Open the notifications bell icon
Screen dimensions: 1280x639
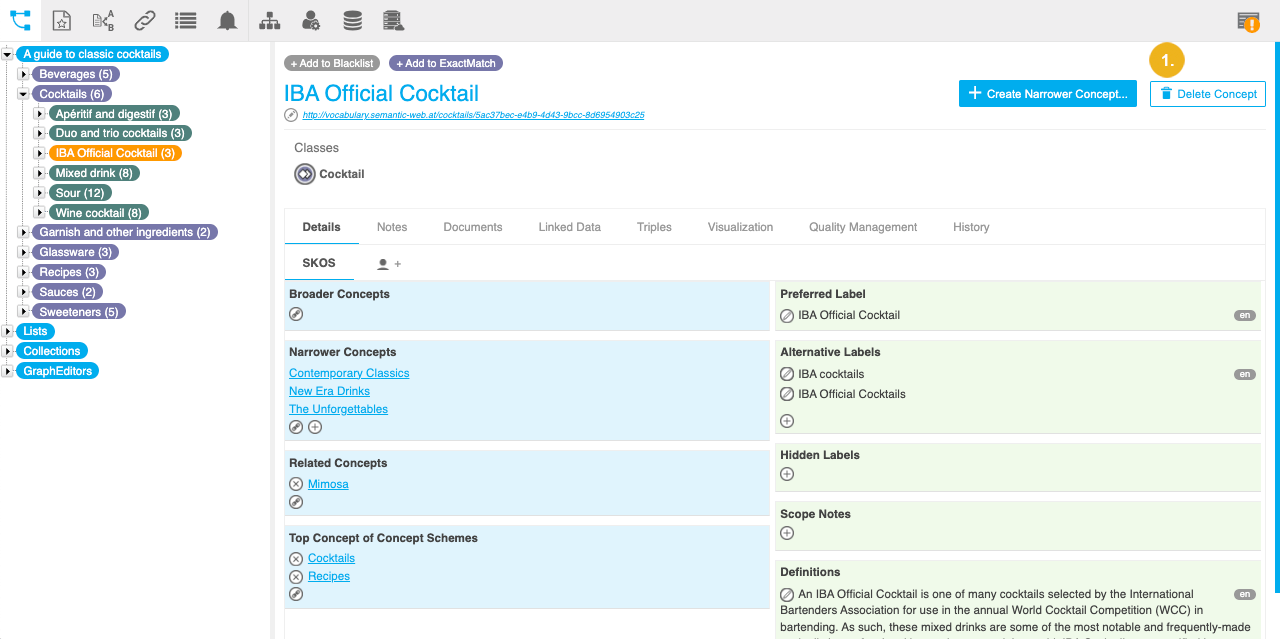pyautogui.click(x=228, y=20)
